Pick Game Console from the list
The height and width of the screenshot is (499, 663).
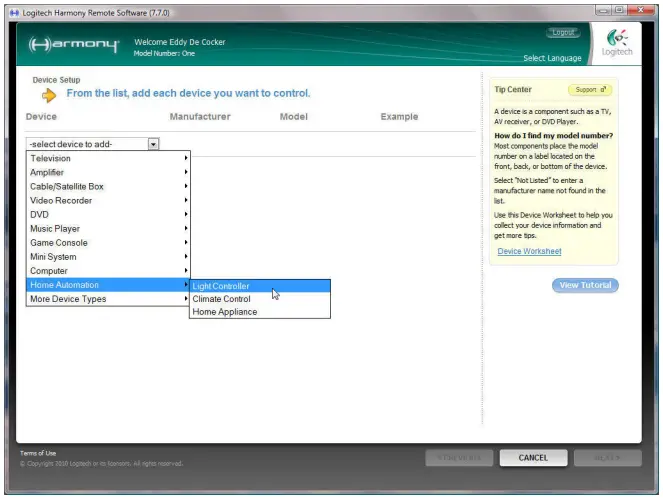coord(108,243)
